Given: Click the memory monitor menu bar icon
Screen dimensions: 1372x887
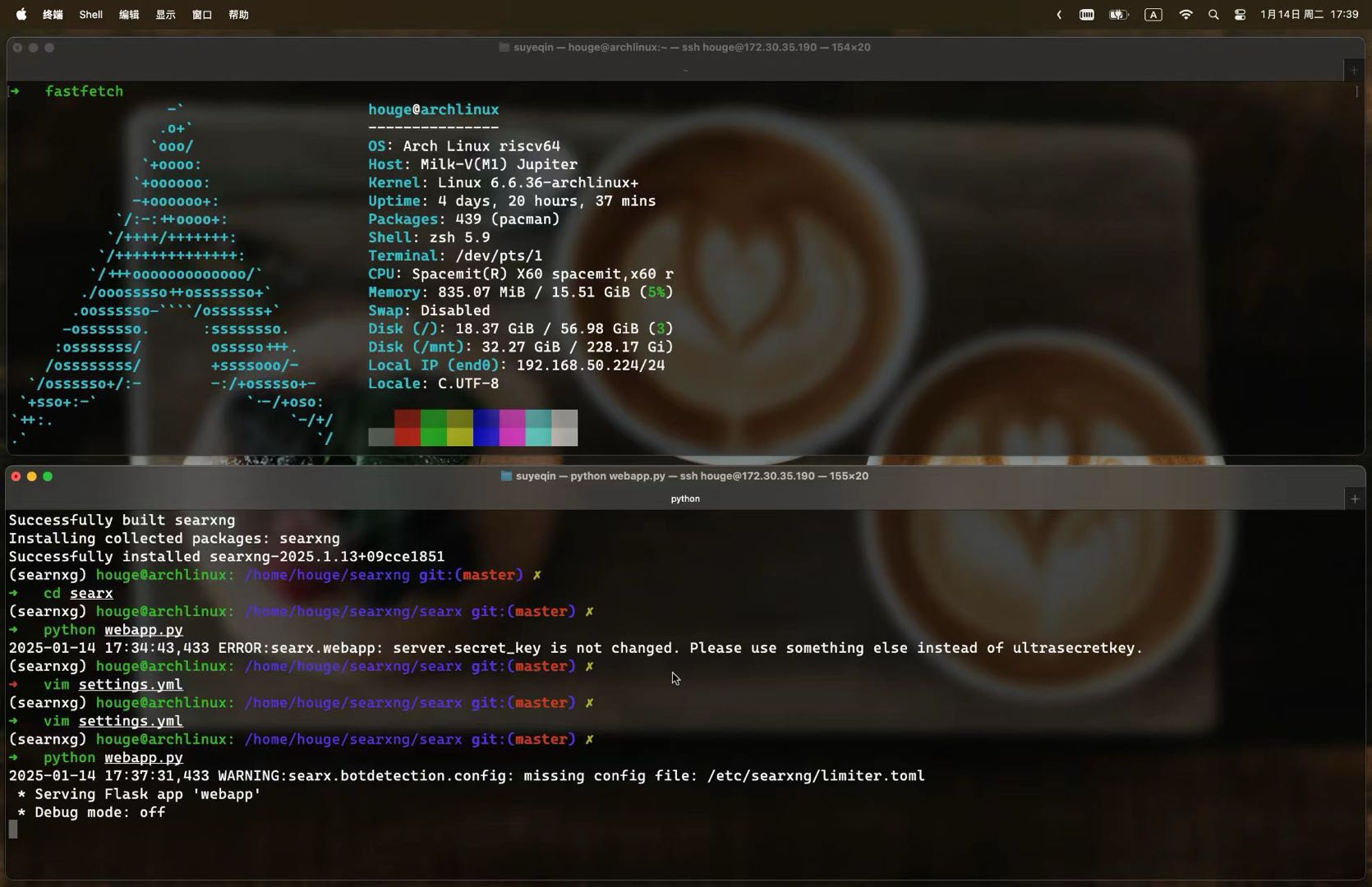Looking at the screenshot, I should (1087, 15).
